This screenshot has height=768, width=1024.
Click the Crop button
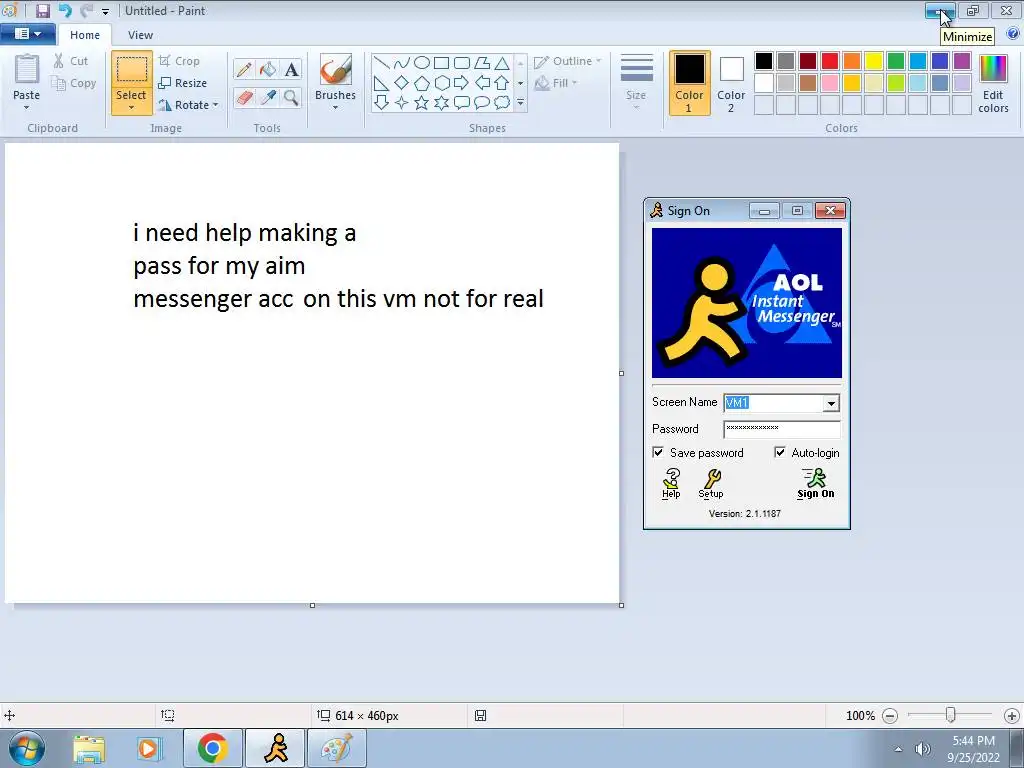click(x=179, y=61)
